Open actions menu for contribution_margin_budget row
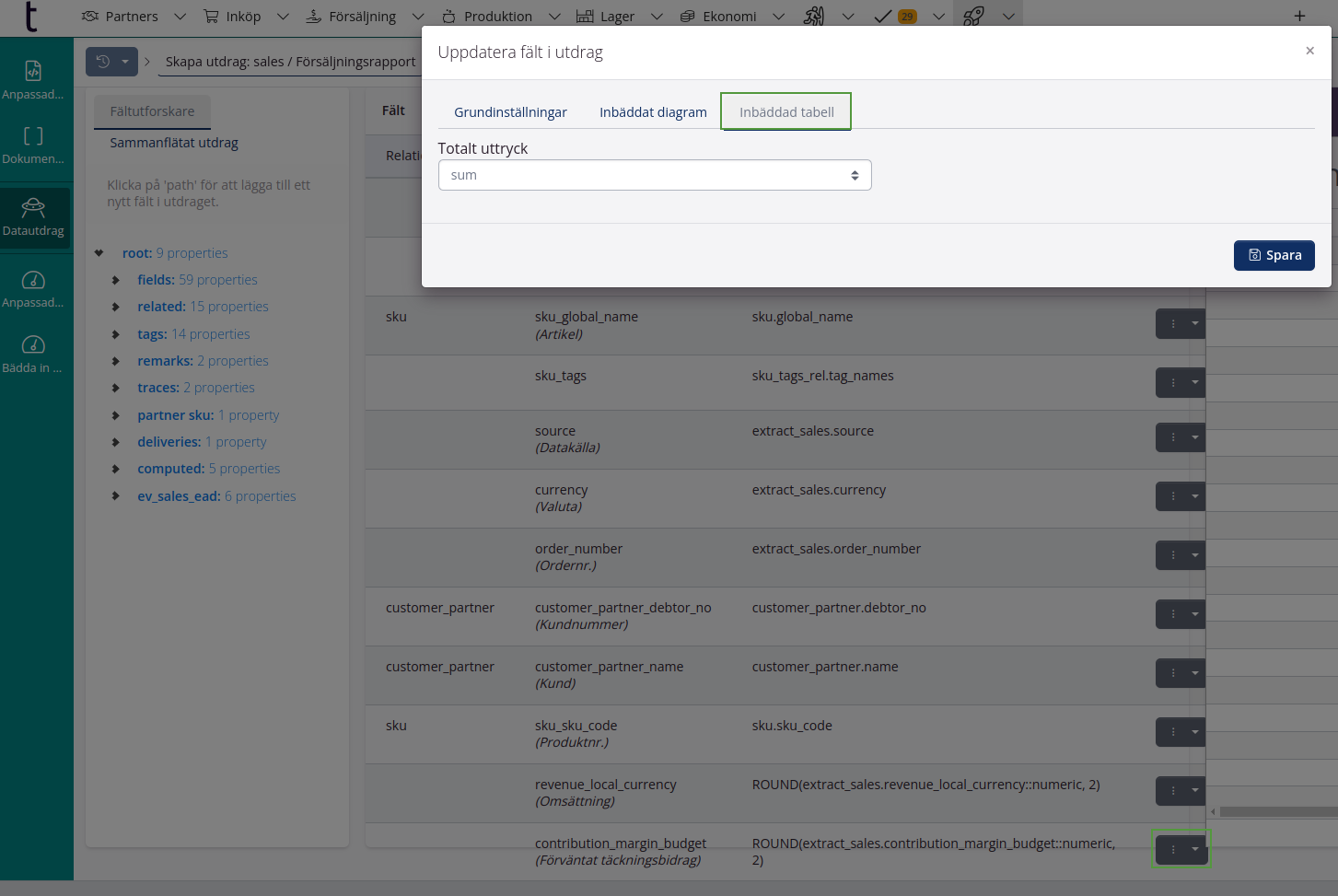The width and height of the screenshot is (1338, 896). (1180, 849)
